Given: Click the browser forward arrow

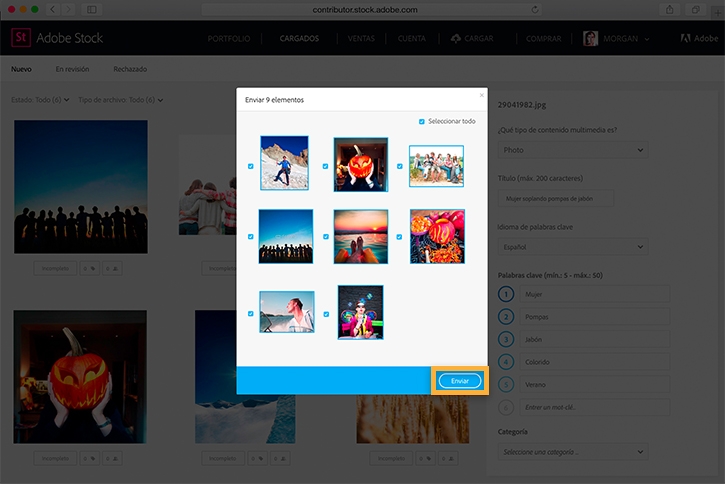Looking at the screenshot, I should (68, 9).
